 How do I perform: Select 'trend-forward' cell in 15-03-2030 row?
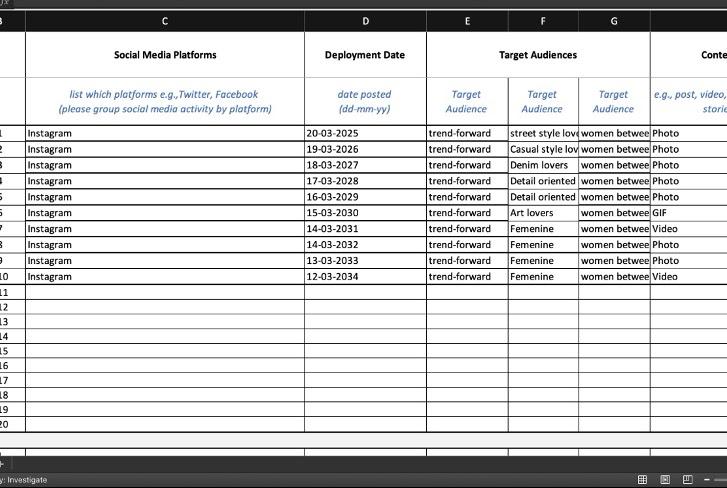(x=467, y=213)
